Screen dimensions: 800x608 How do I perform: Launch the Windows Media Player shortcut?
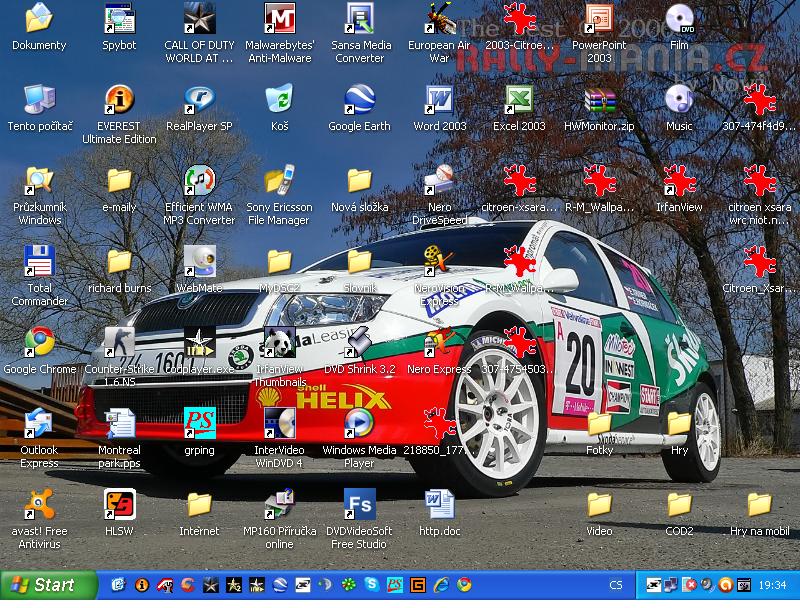[359, 424]
